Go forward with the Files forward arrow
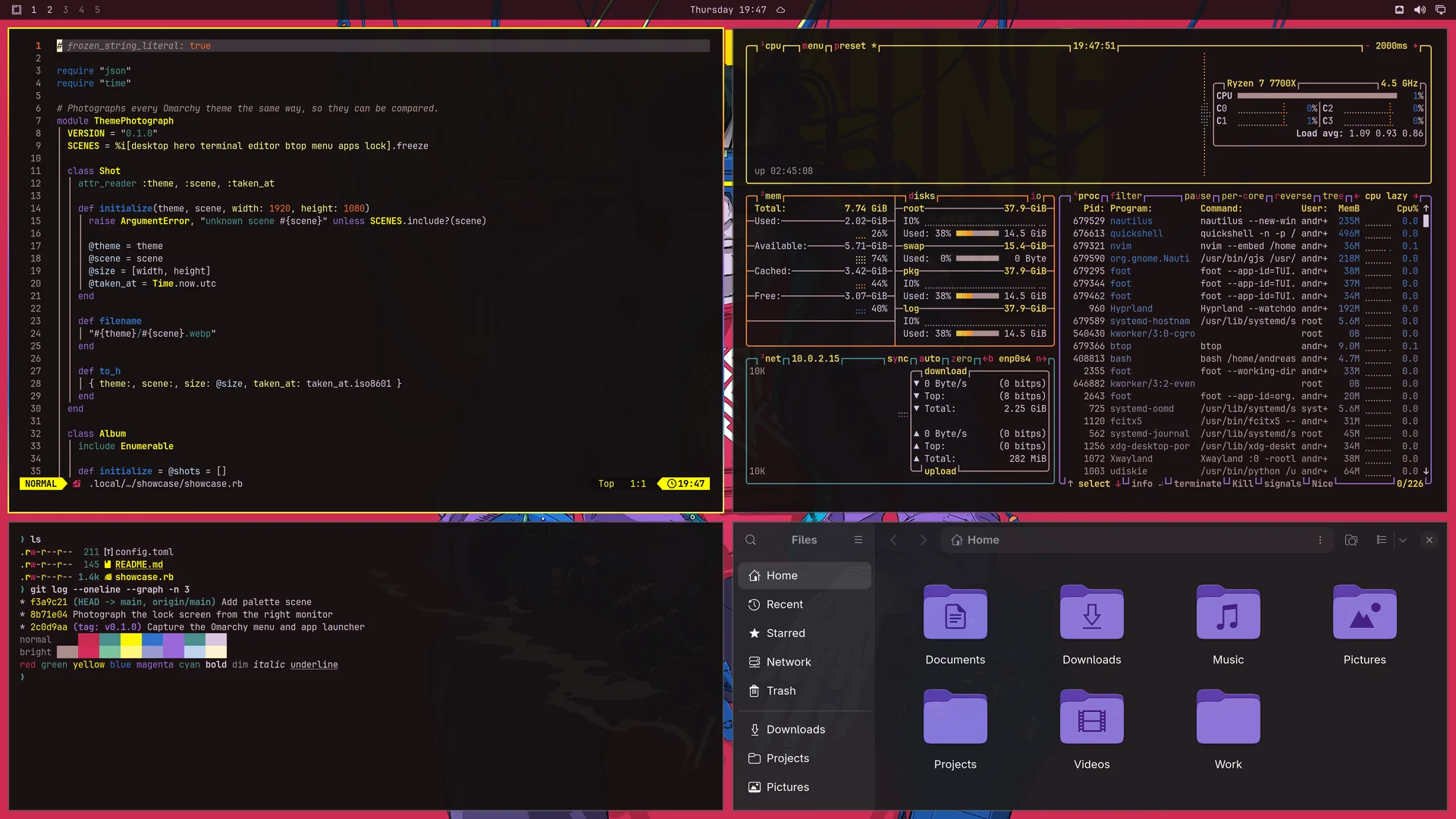1456x819 pixels. click(x=923, y=540)
